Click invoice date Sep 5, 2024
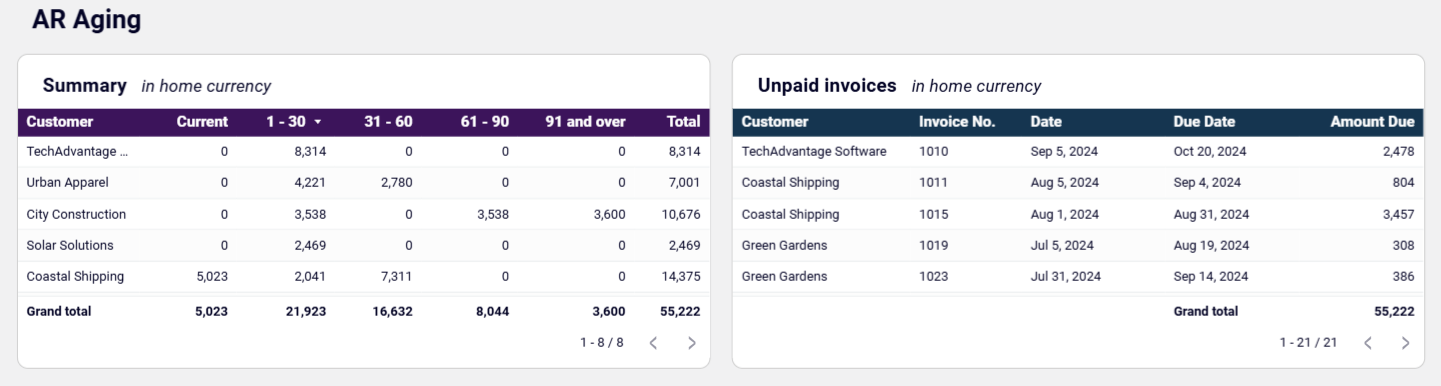Image resolution: width=1441 pixels, height=386 pixels. [x=1065, y=152]
